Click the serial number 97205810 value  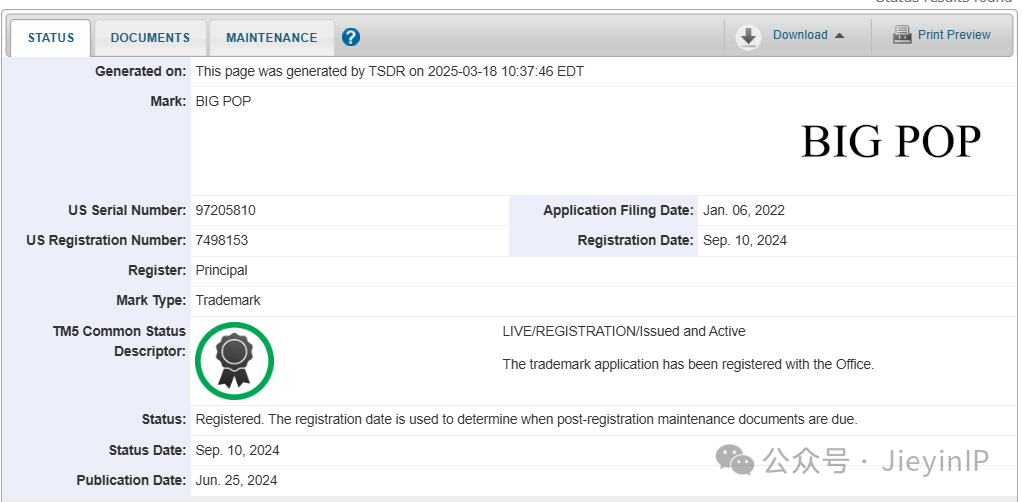pos(226,211)
